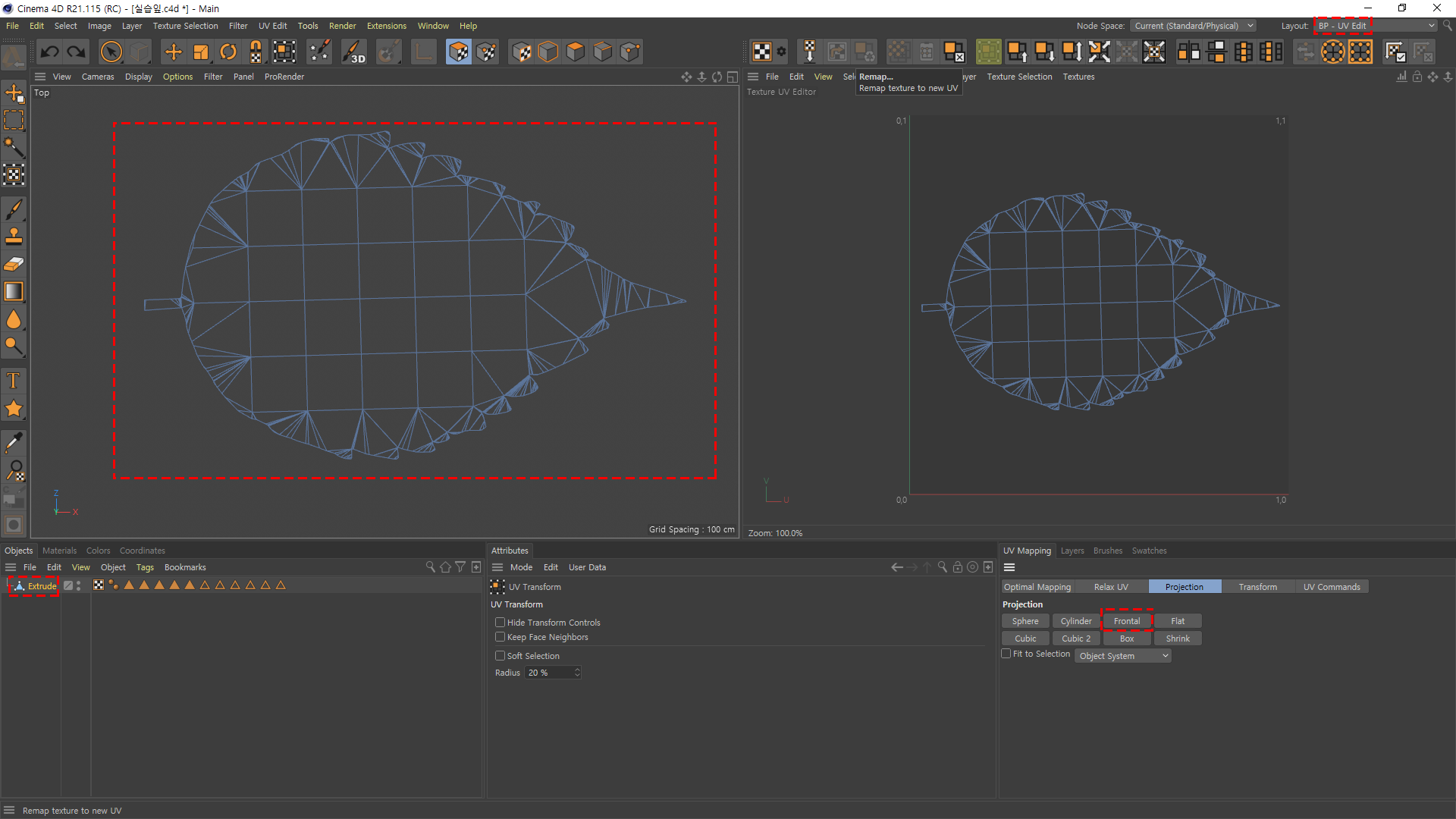Click the Undo arrow icon

50,52
